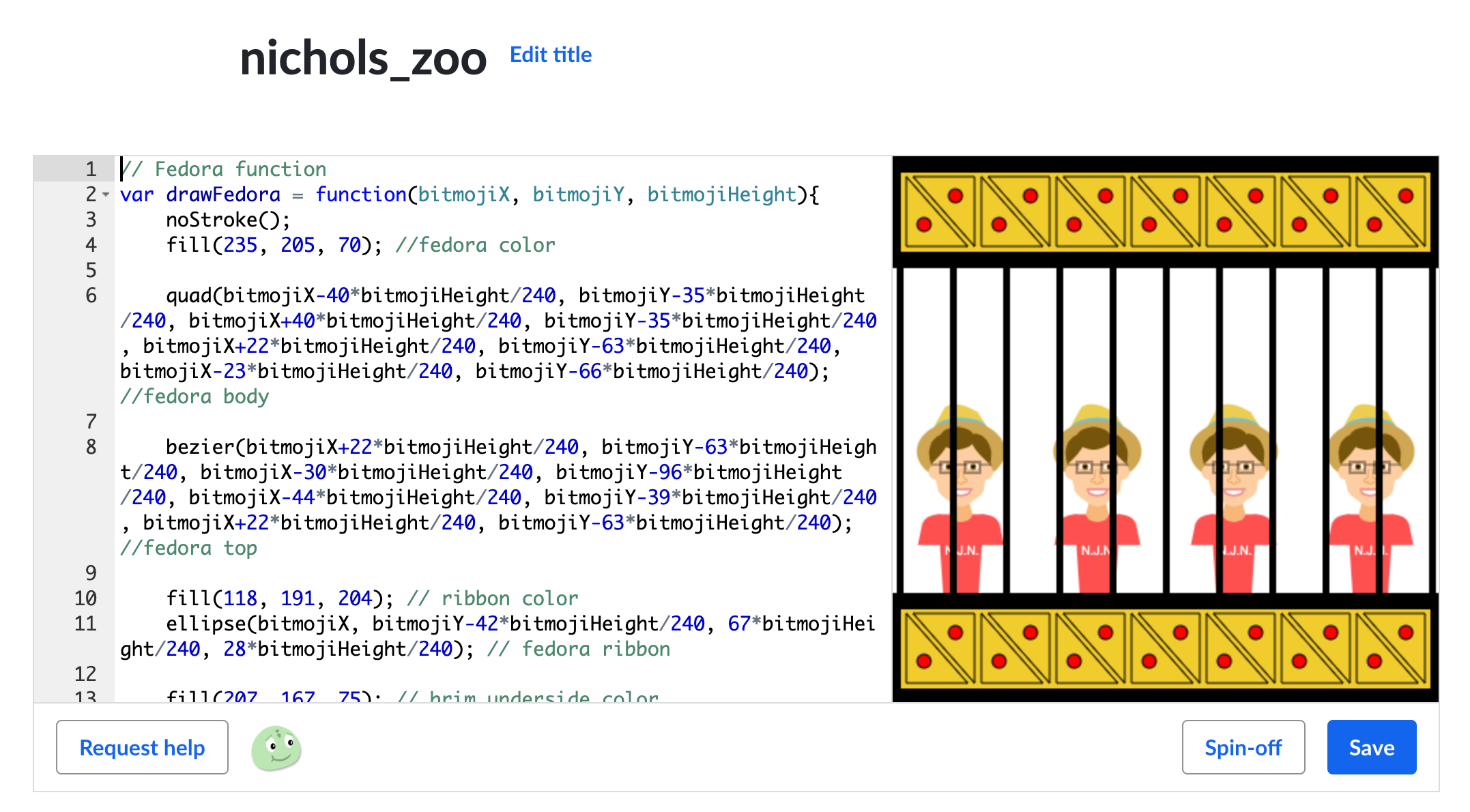Click the top-left yellow tile in the canvas
Image resolution: width=1470 pixels, height=812 pixels.
[x=938, y=210]
